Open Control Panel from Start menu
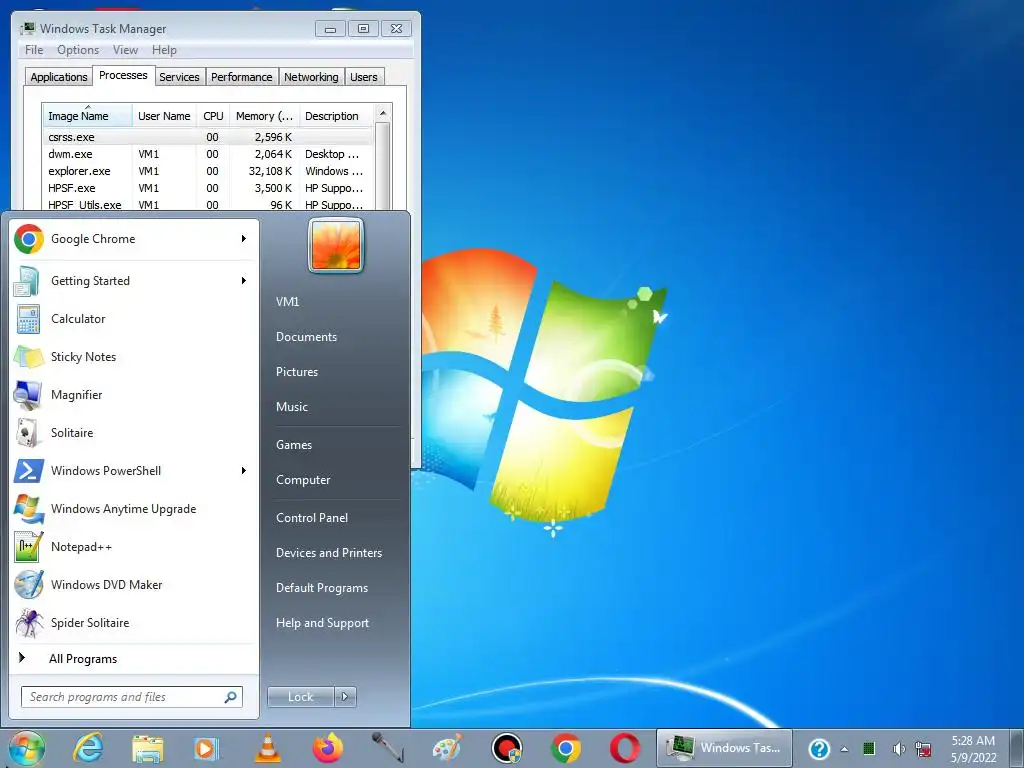The image size is (1024, 768). 312,518
